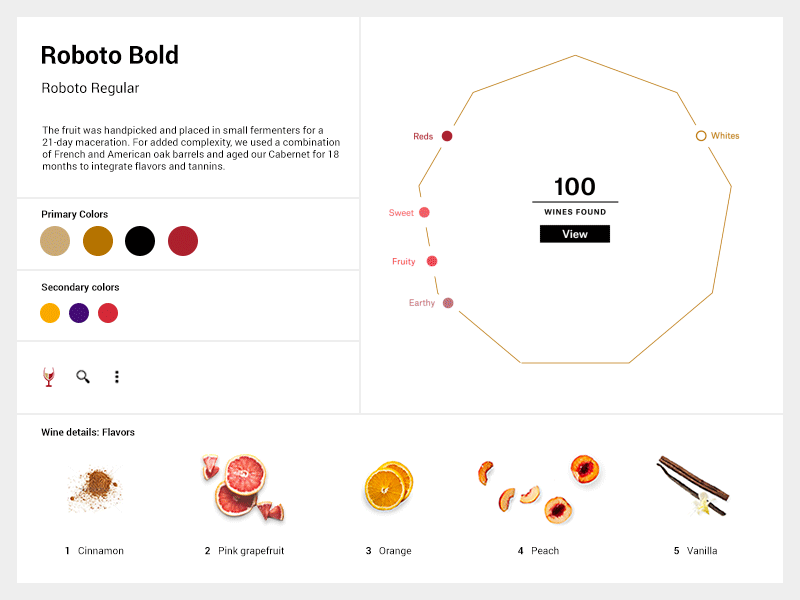Open search with the magnifier icon
The width and height of the screenshot is (800, 600).
[x=83, y=377]
